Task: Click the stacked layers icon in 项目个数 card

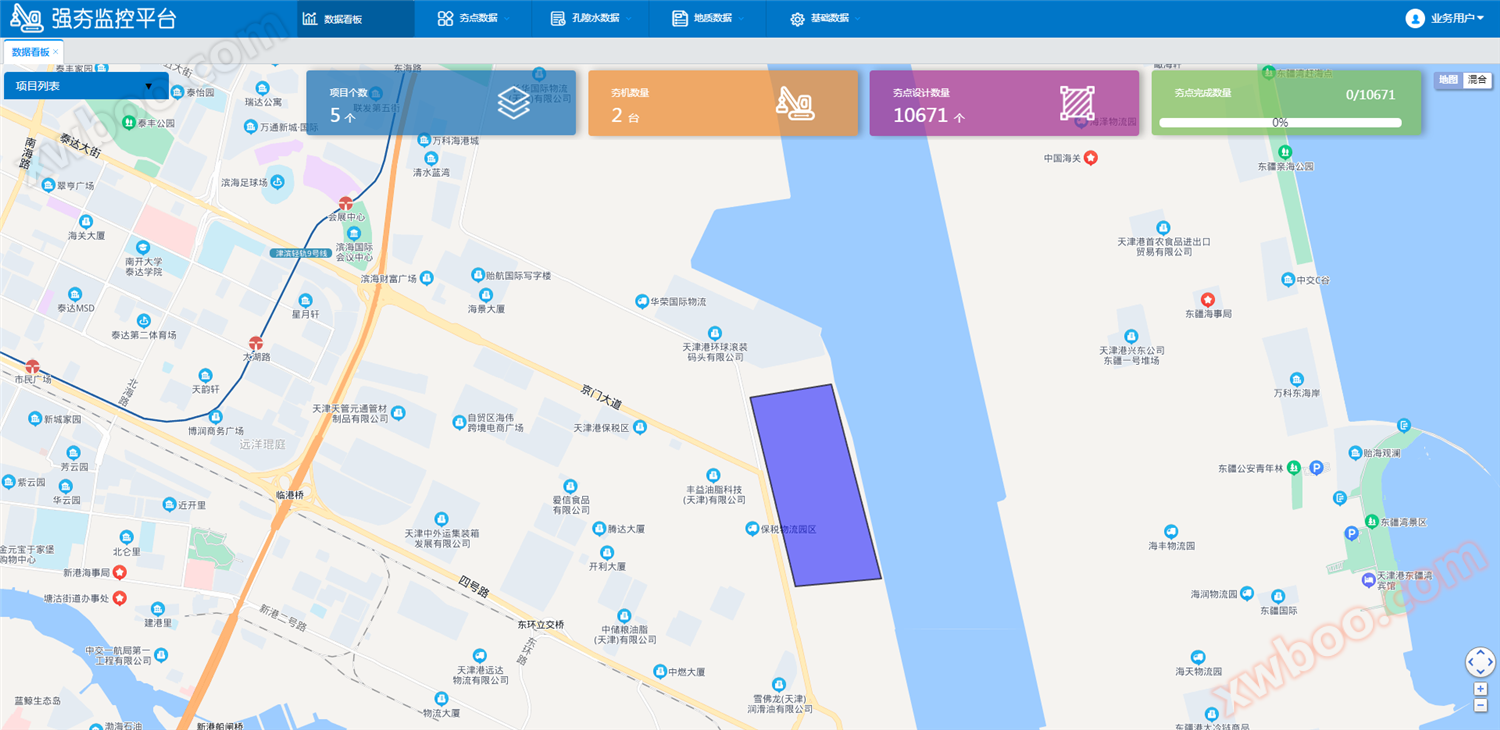Action: [x=513, y=103]
